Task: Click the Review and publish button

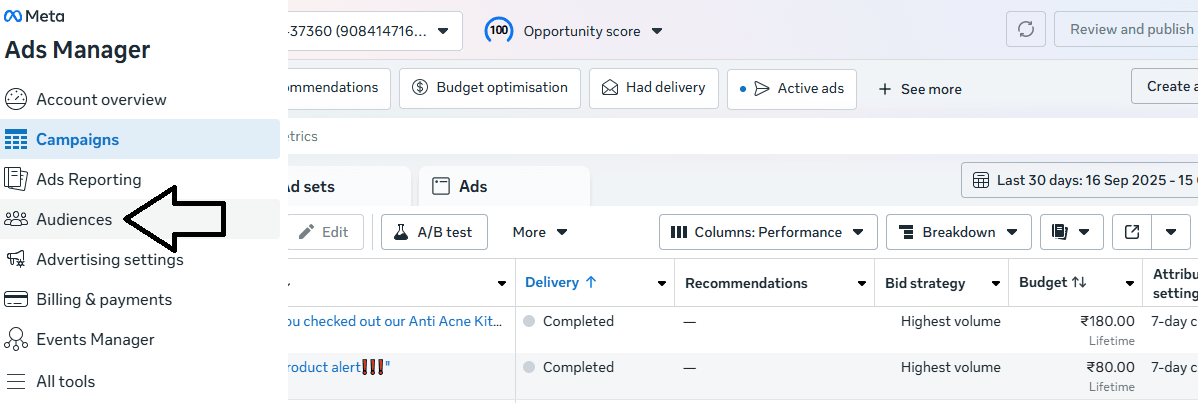Action: click(x=1130, y=30)
